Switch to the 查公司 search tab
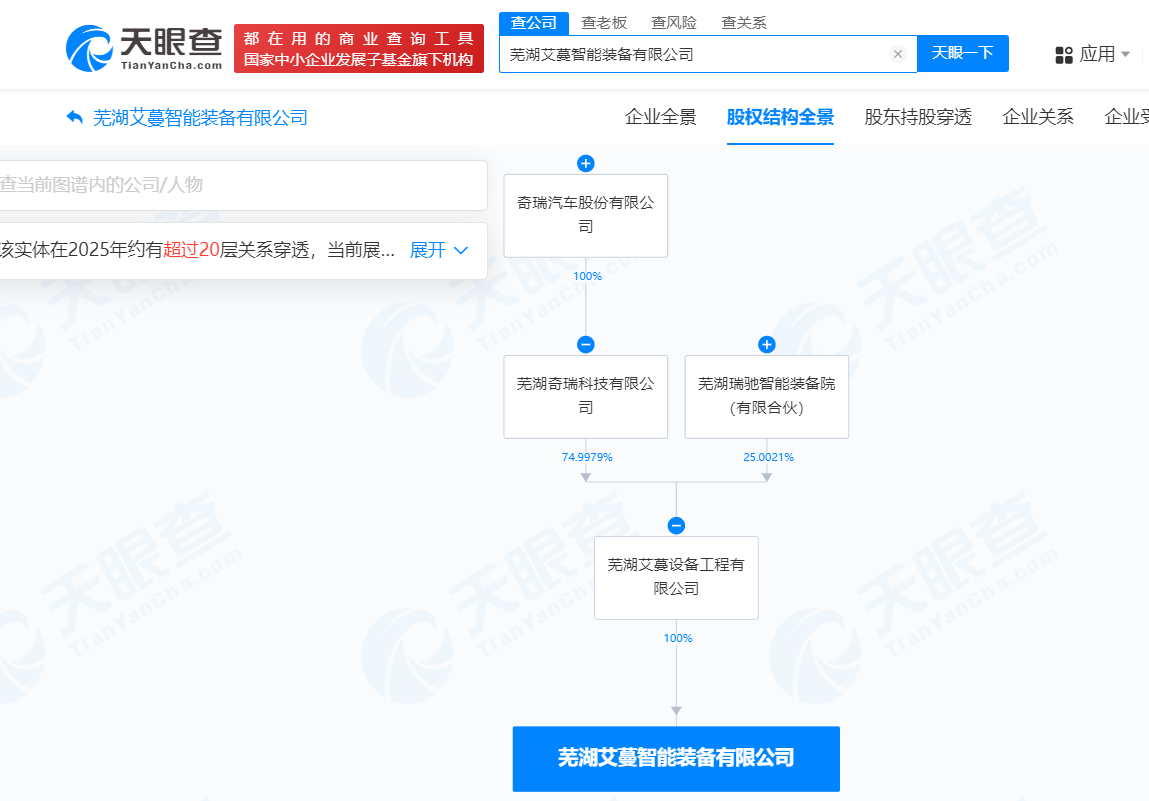1149x801 pixels. 533,23
